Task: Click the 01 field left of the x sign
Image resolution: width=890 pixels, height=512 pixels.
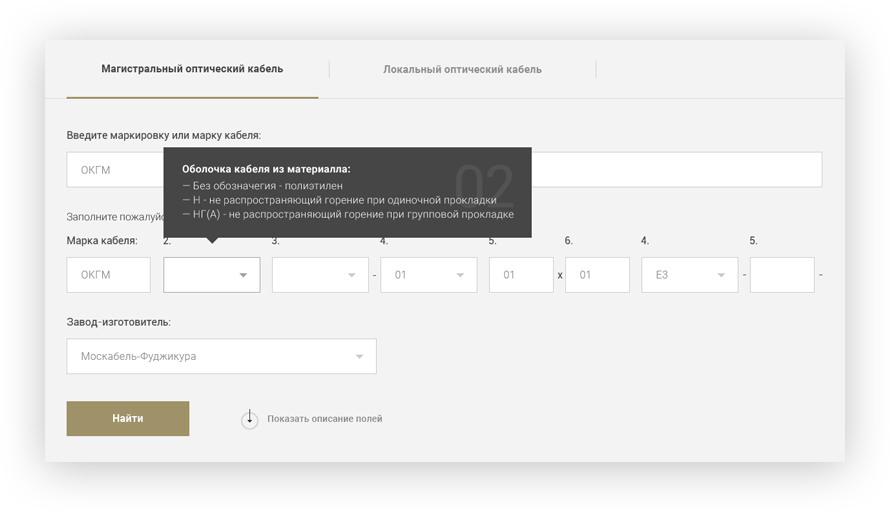Action: coord(520,275)
